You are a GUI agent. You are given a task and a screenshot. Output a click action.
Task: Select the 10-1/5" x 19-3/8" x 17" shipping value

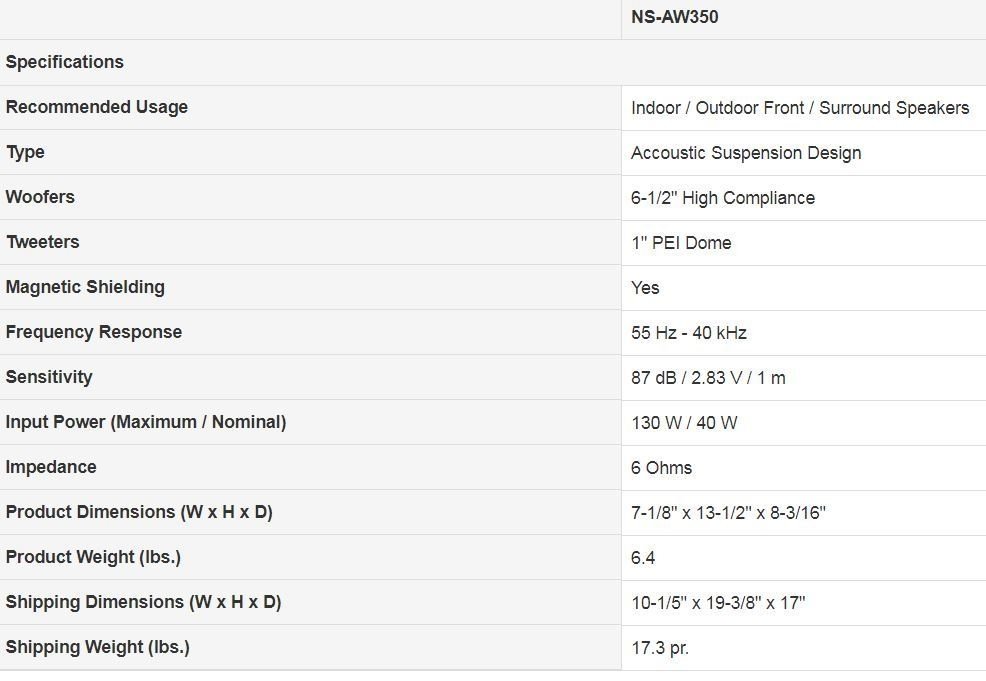tap(718, 603)
